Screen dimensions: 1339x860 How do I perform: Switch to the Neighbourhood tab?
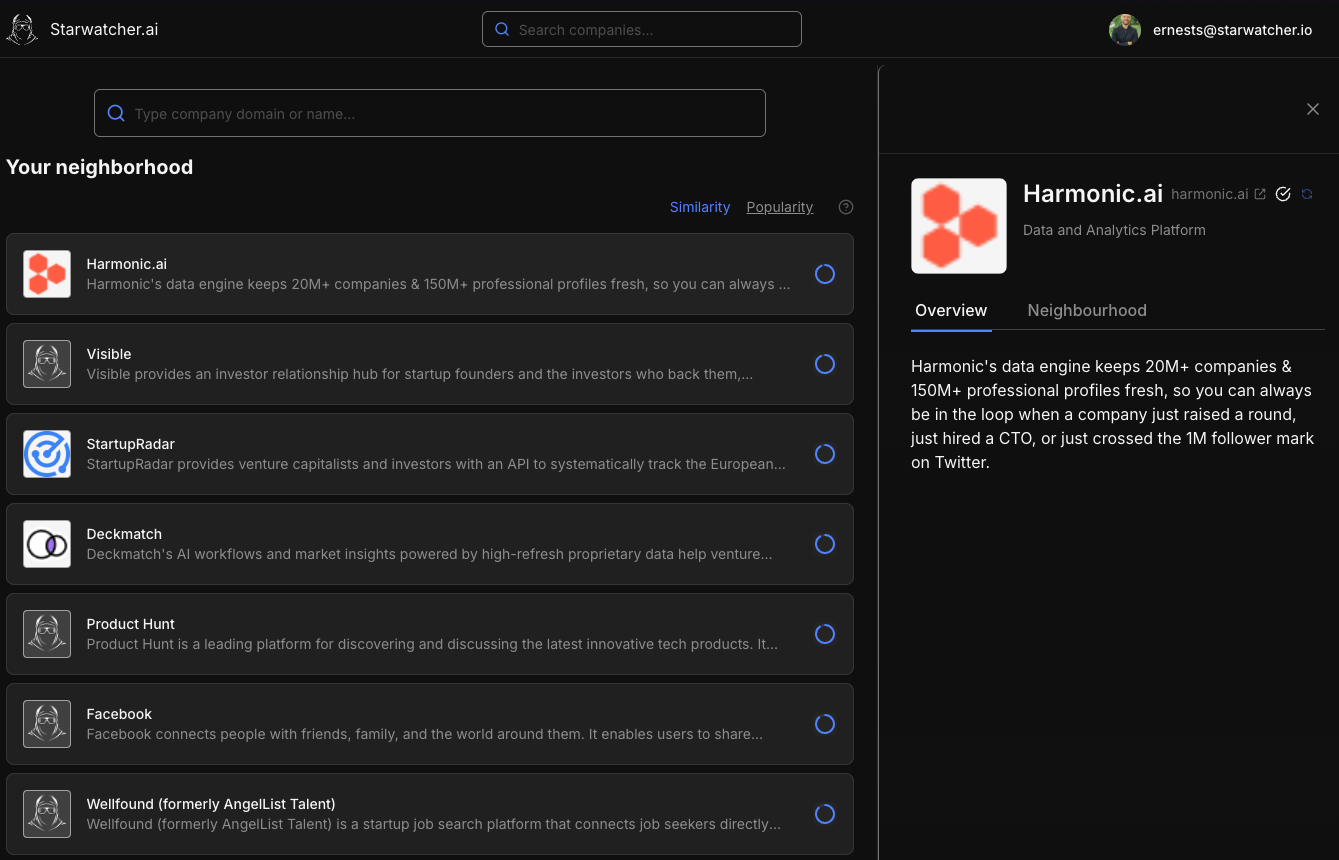coord(1087,310)
